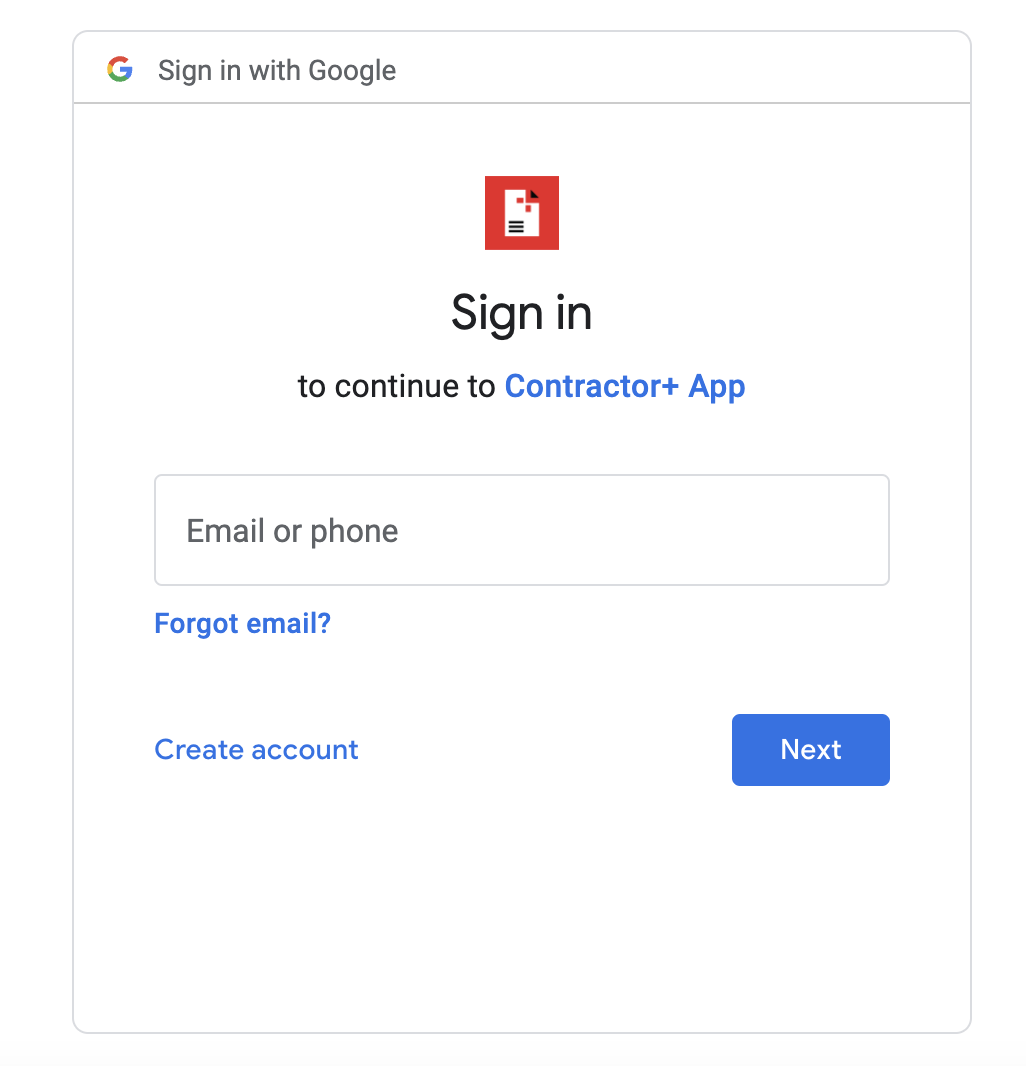This screenshot has width=1026, height=1066.
Task: Open the Forgot email? link
Action: click(x=243, y=623)
